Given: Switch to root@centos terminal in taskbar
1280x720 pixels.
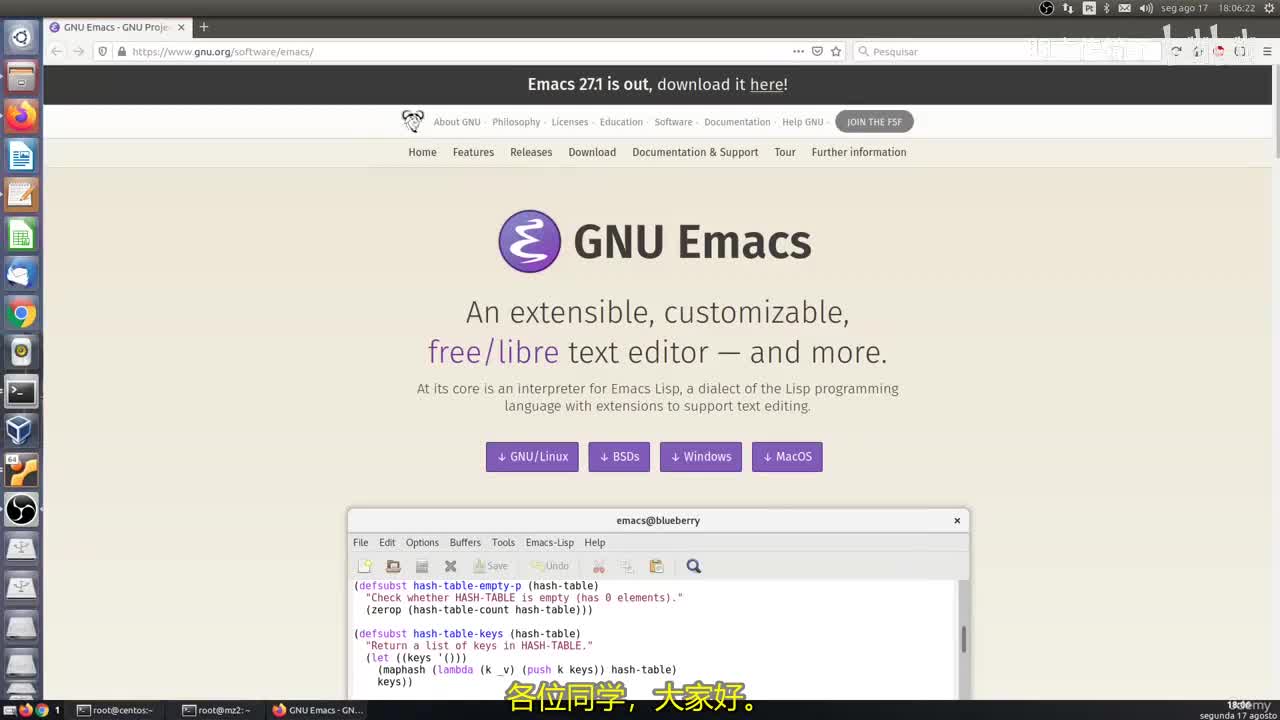Looking at the screenshot, I should pyautogui.click(x=115, y=710).
